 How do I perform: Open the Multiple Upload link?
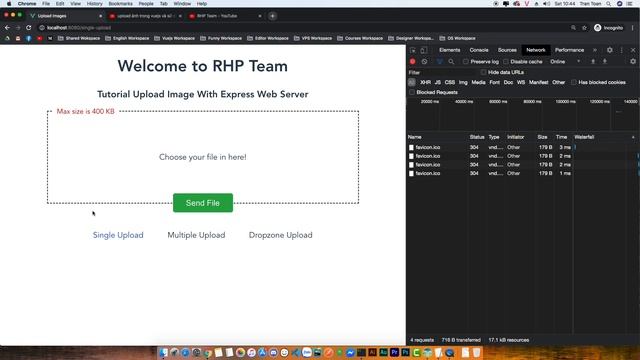(x=196, y=235)
